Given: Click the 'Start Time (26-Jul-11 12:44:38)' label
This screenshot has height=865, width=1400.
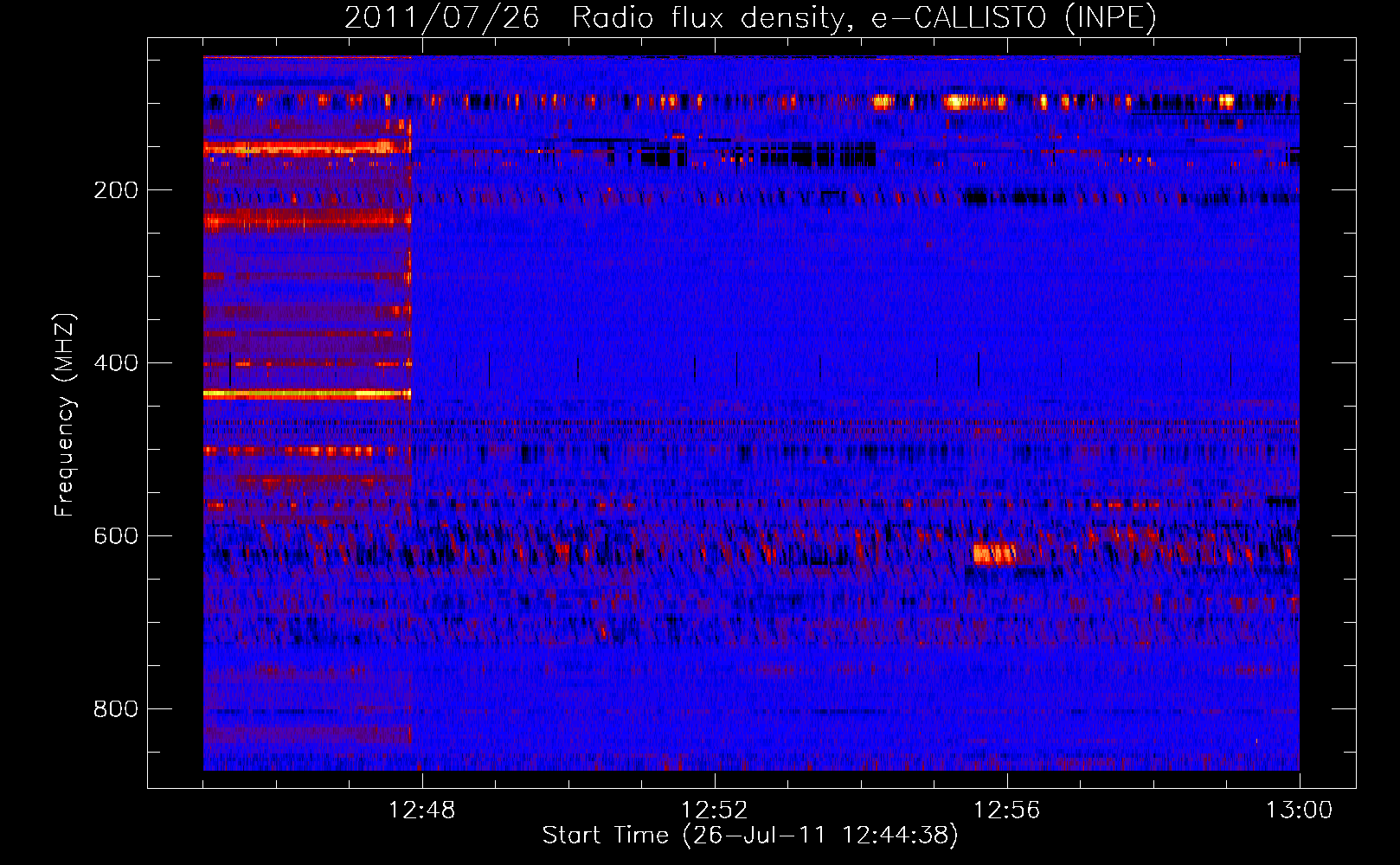Looking at the screenshot, I should (x=750, y=836).
